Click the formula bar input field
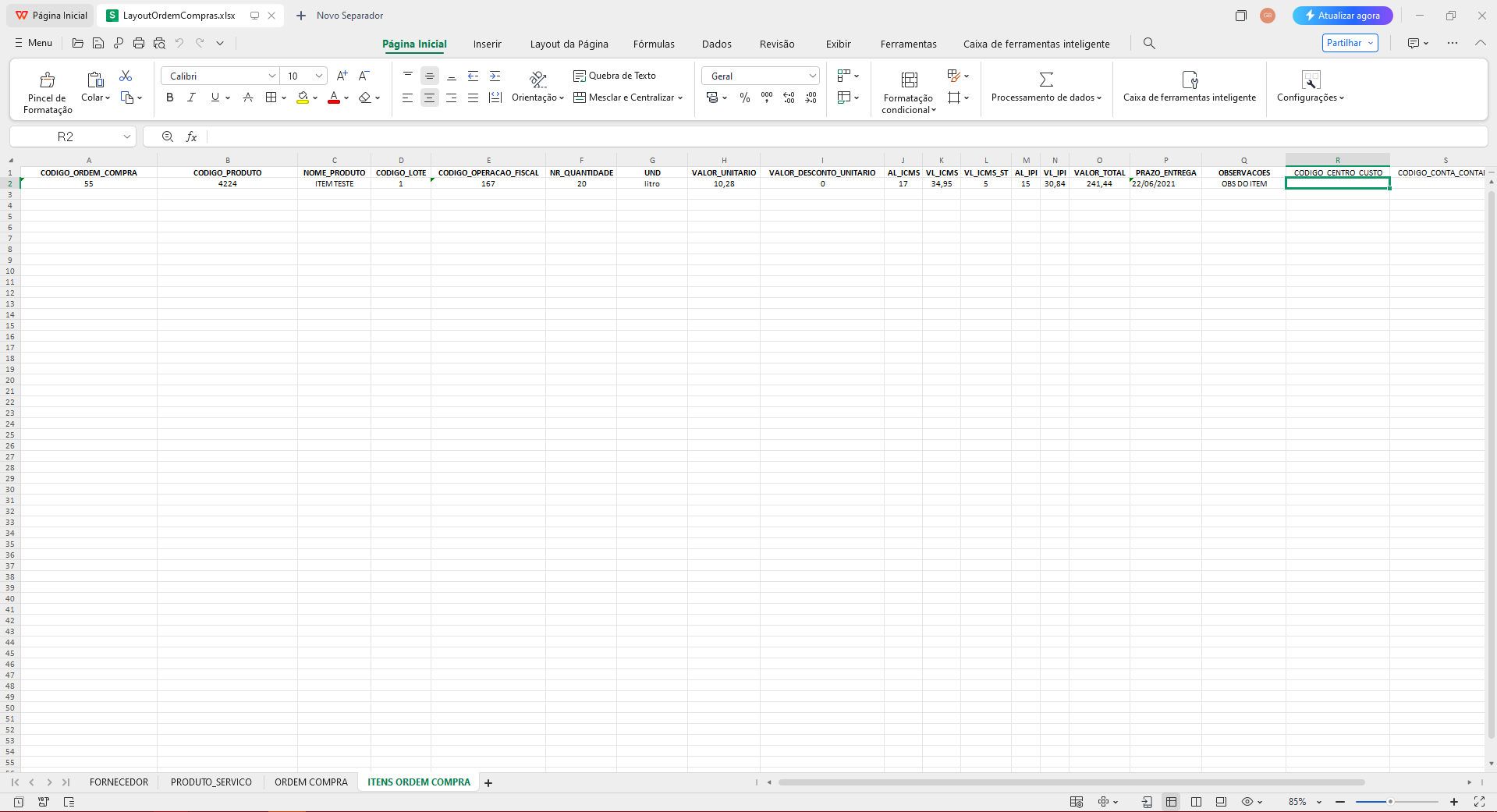The width and height of the screenshot is (1497, 812). (x=846, y=137)
